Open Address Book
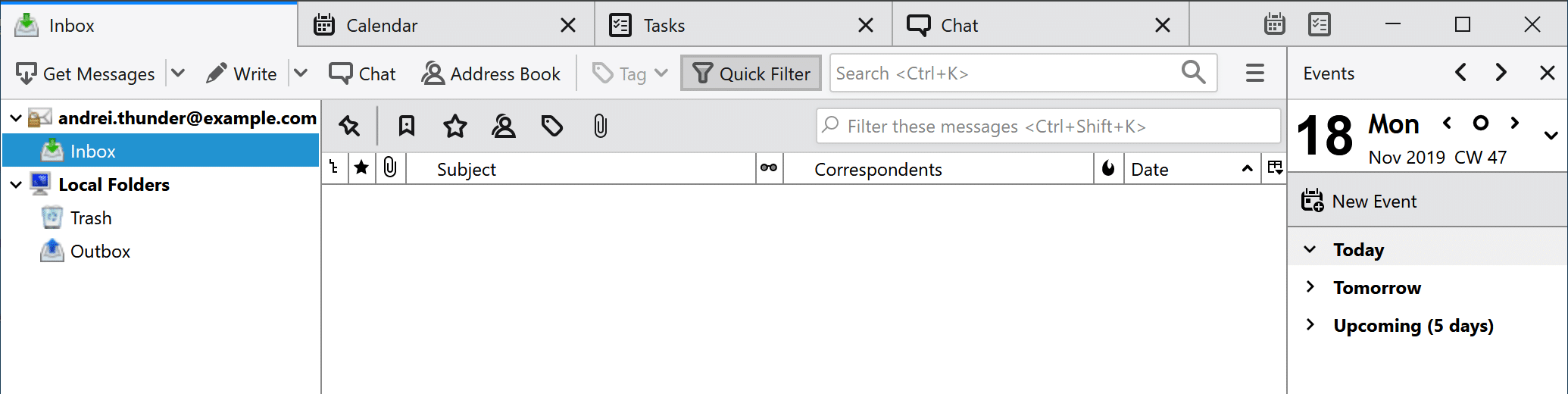Viewport: 1568px width, 394px height. click(491, 73)
